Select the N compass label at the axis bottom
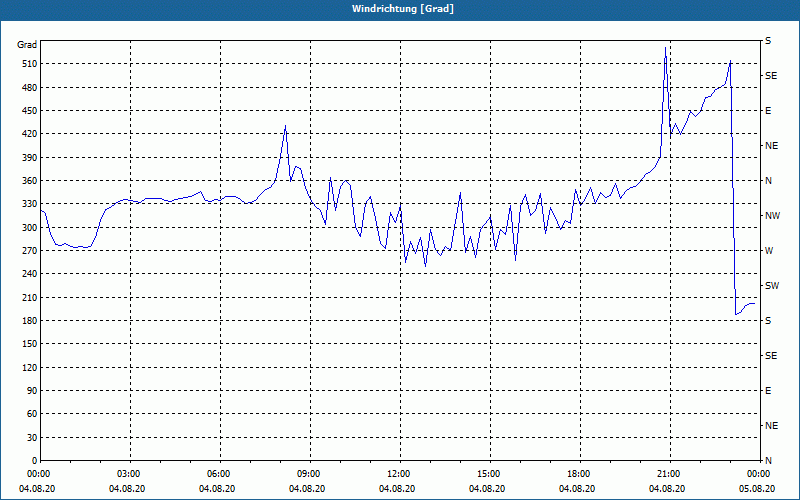800x500 pixels. tap(768, 461)
